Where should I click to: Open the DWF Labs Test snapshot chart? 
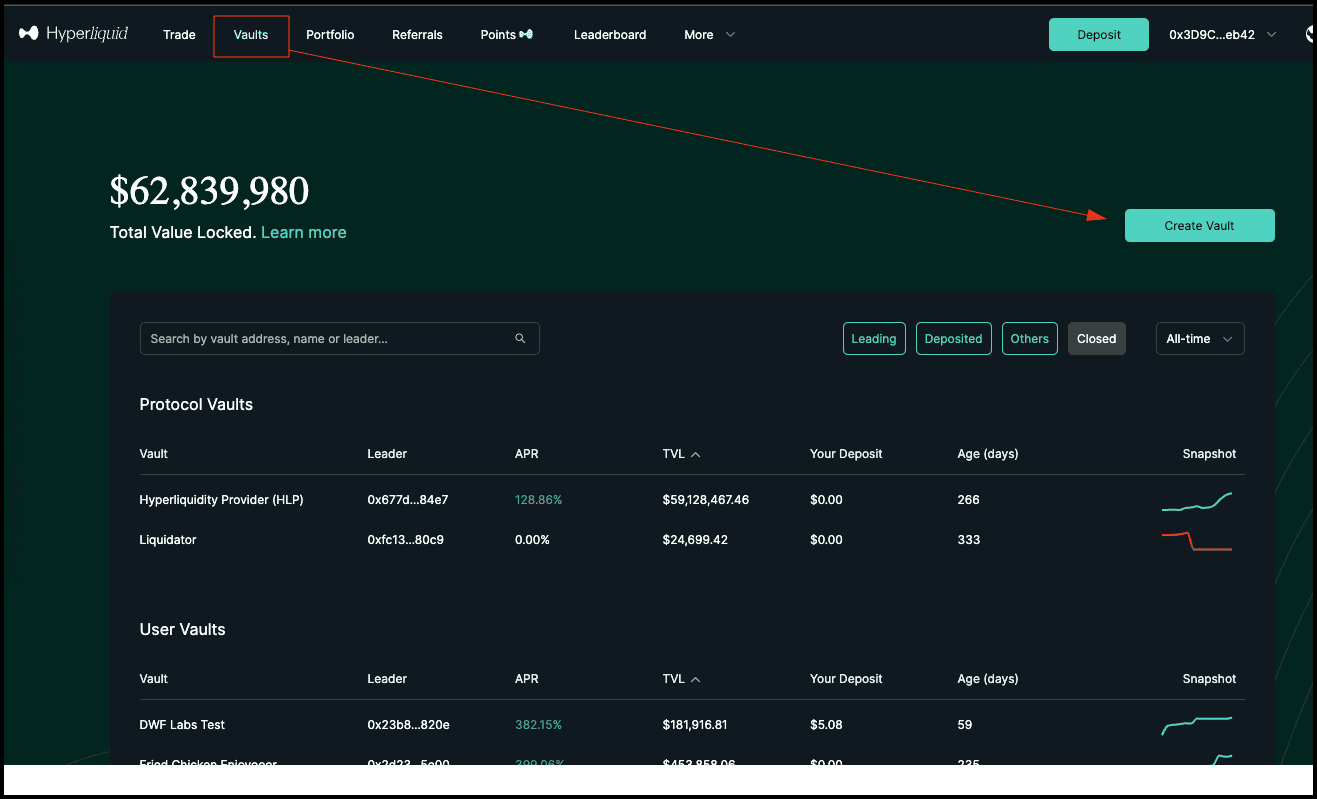pos(1197,725)
